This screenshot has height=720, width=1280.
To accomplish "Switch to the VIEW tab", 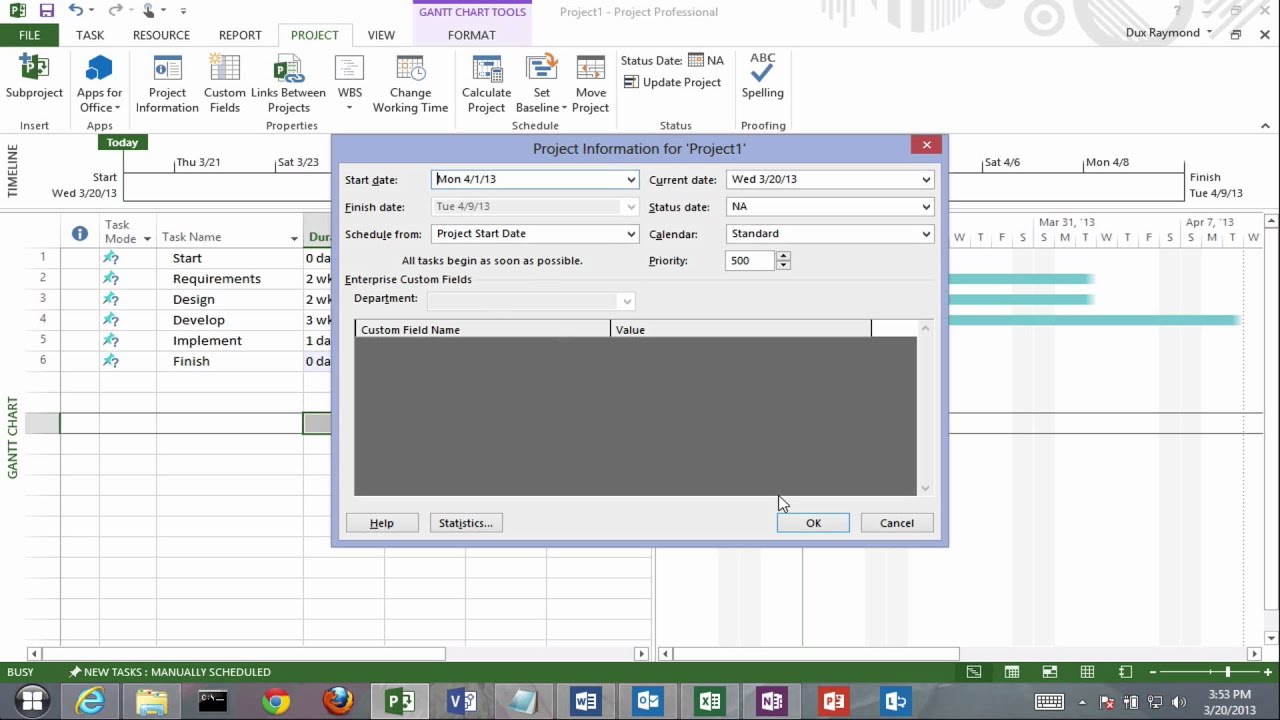I will 381,35.
